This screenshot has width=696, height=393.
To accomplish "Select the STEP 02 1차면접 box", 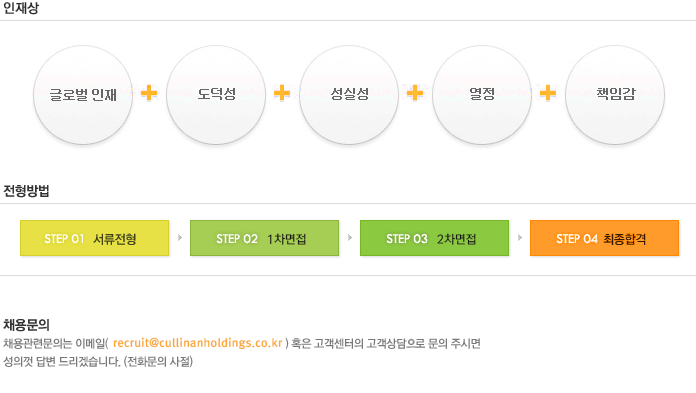I will tap(265, 238).
